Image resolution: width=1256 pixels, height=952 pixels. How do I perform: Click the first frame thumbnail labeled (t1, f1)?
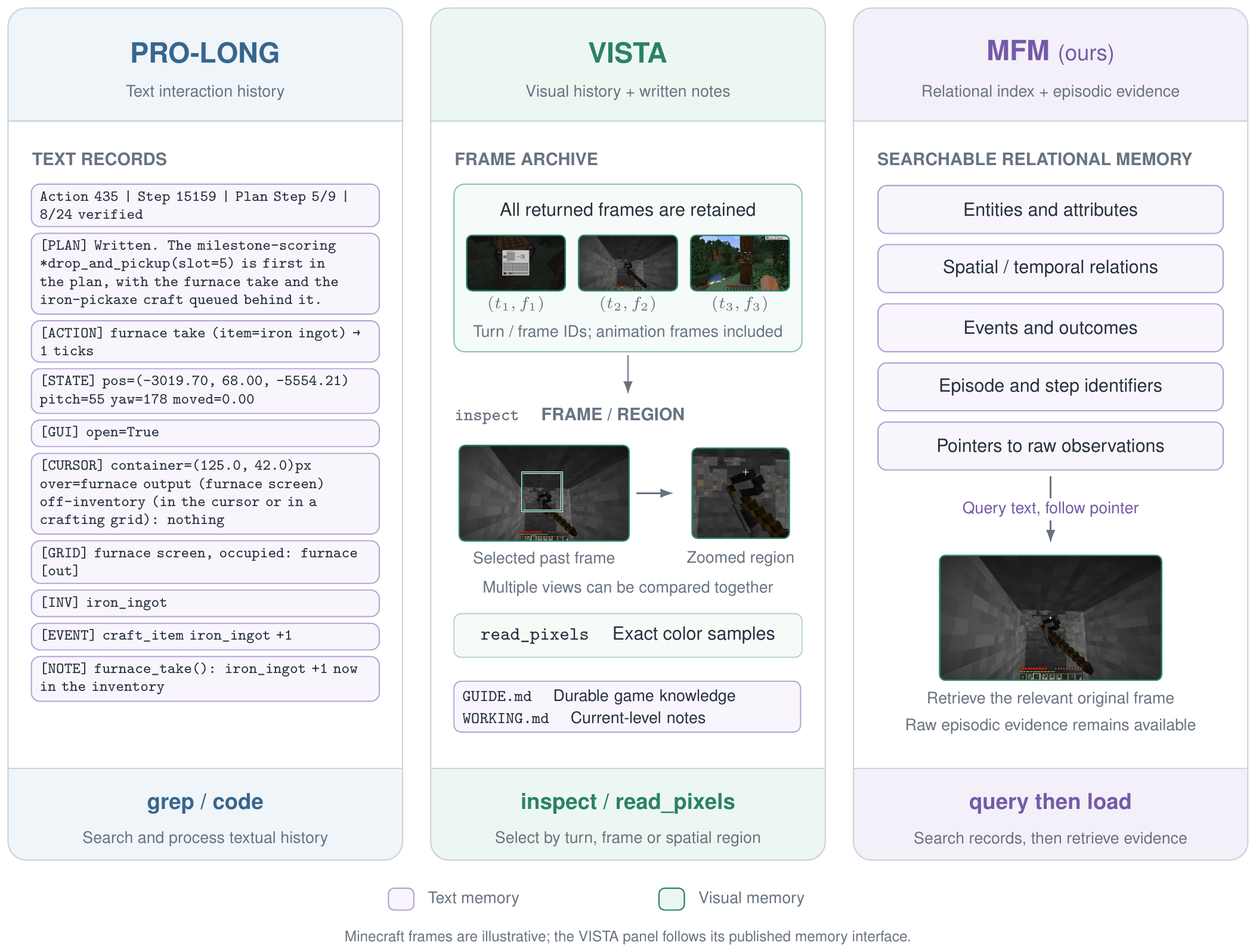pyautogui.click(x=516, y=263)
